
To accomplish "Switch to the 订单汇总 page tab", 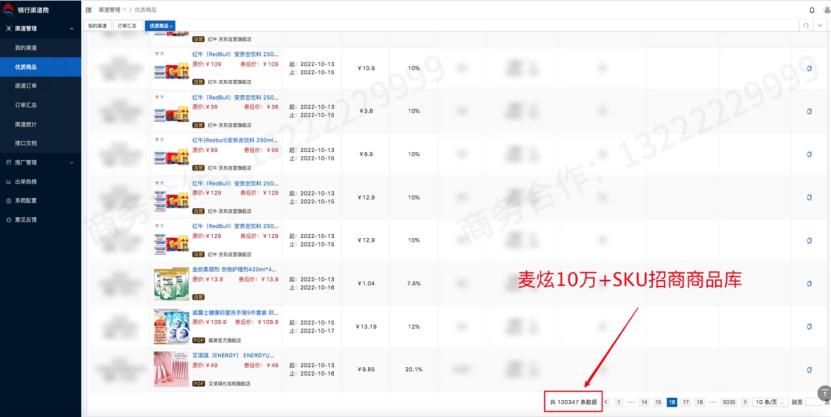I will tap(127, 25).
